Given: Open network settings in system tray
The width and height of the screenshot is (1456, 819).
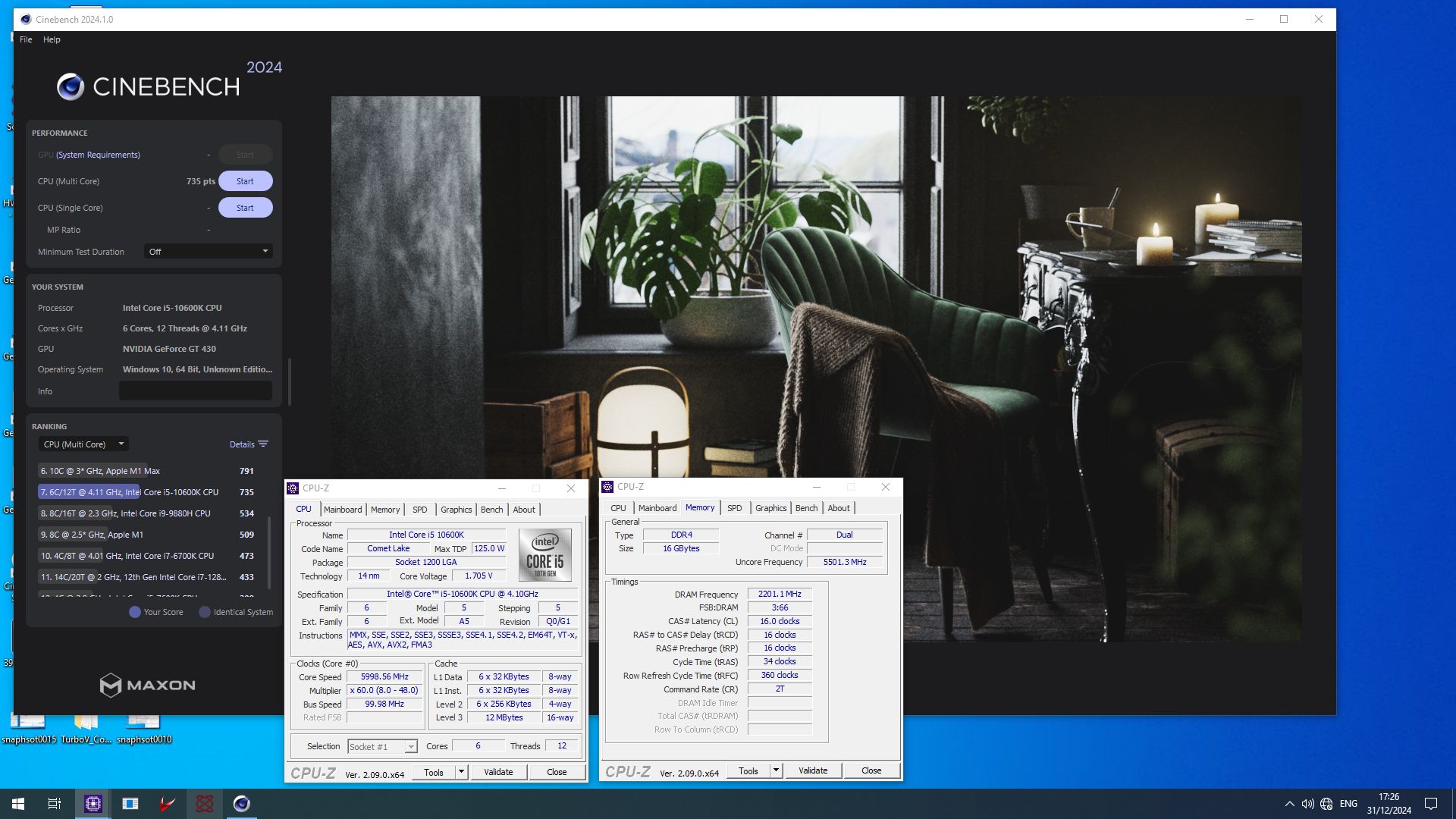Looking at the screenshot, I should coord(1326,804).
